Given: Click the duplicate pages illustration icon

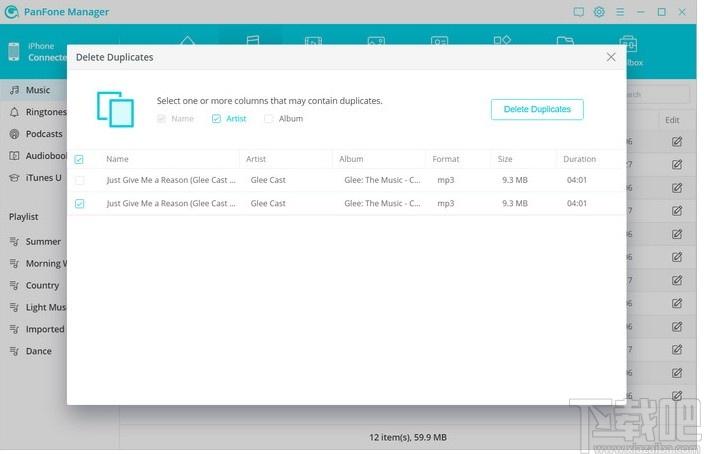Looking at the screenshot, I should (115, 109).
